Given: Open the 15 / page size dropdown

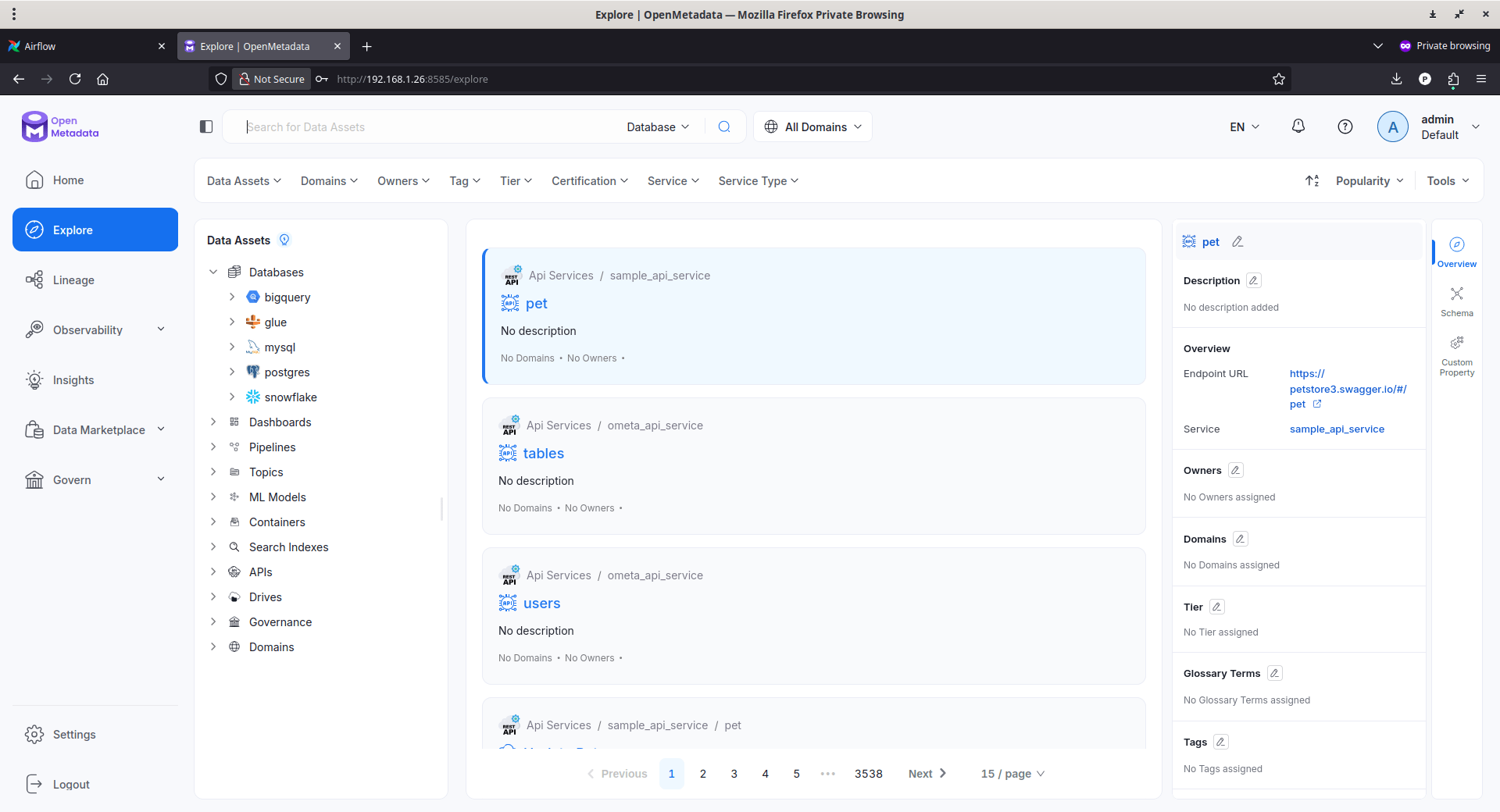Looking at the screenshot, I should [1012, 774].
